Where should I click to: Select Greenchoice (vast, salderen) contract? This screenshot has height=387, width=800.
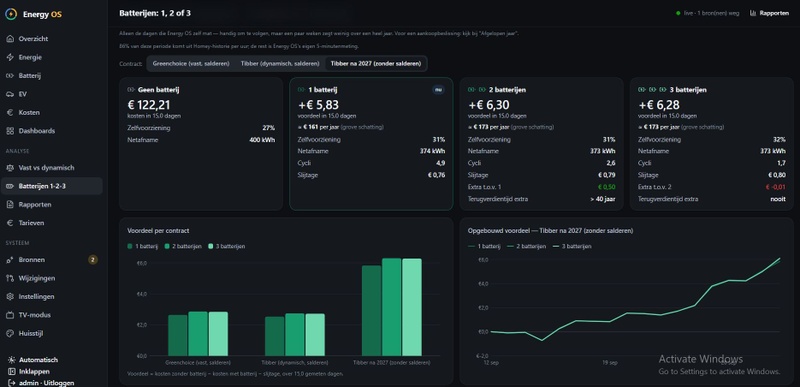click(x=191, y=64)
